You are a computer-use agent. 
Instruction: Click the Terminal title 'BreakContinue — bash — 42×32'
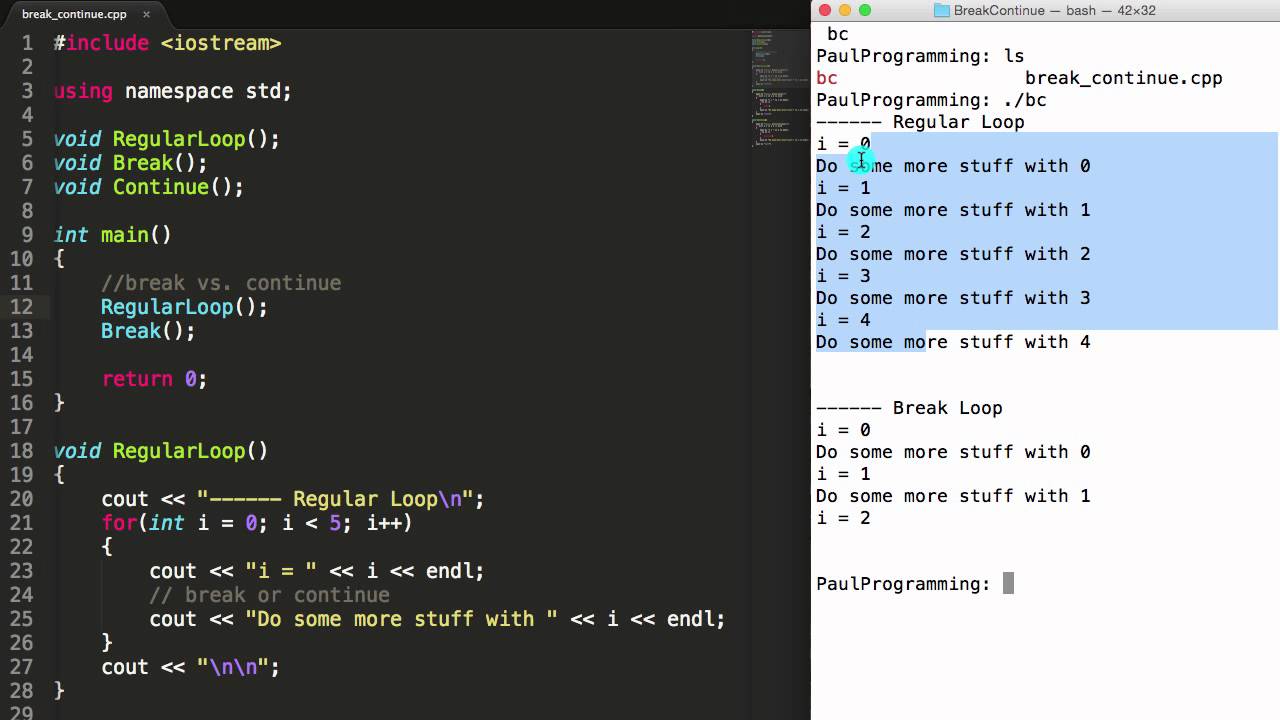click(x=1054, y=10)
